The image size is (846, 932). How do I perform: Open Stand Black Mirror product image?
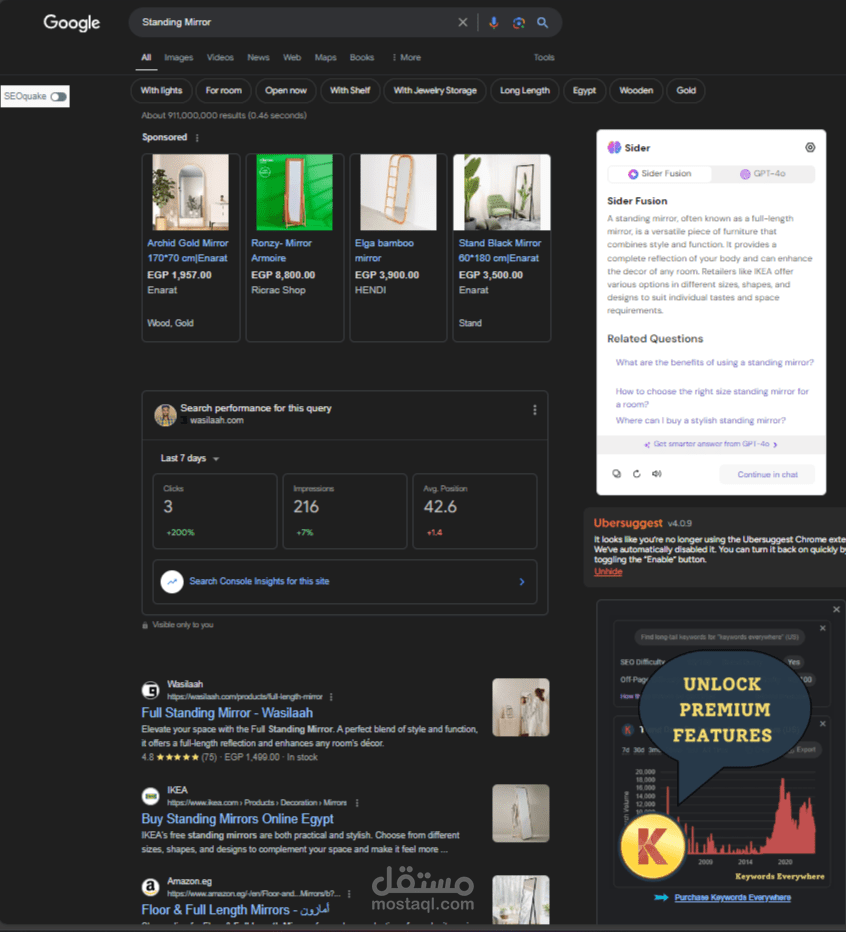click(502, 192)
